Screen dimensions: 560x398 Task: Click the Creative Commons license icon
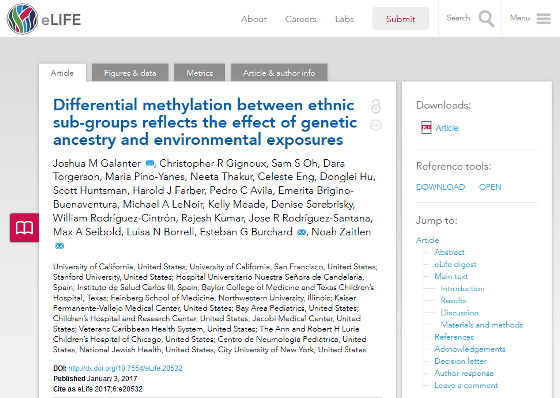tap(376, 125)
